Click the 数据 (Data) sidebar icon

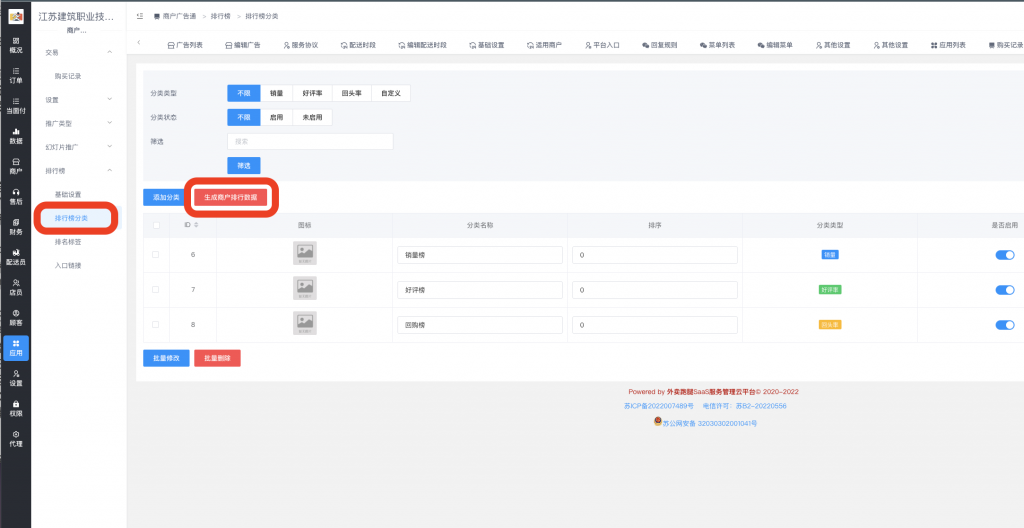tap(16, 136)
